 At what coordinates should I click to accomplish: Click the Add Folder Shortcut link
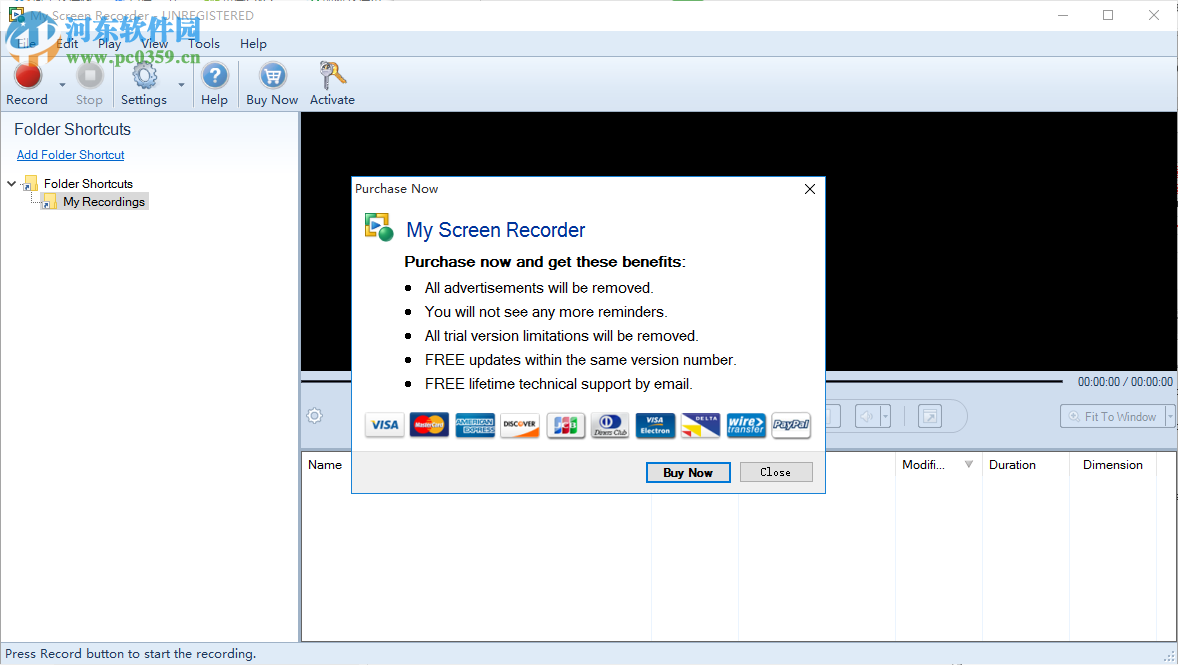coord(70,154)
